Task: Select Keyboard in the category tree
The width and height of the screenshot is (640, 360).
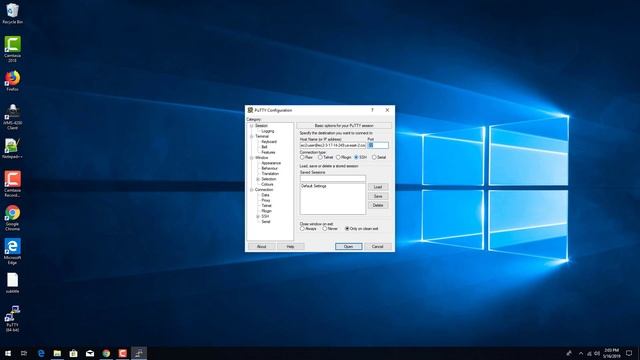Action: 269,142
